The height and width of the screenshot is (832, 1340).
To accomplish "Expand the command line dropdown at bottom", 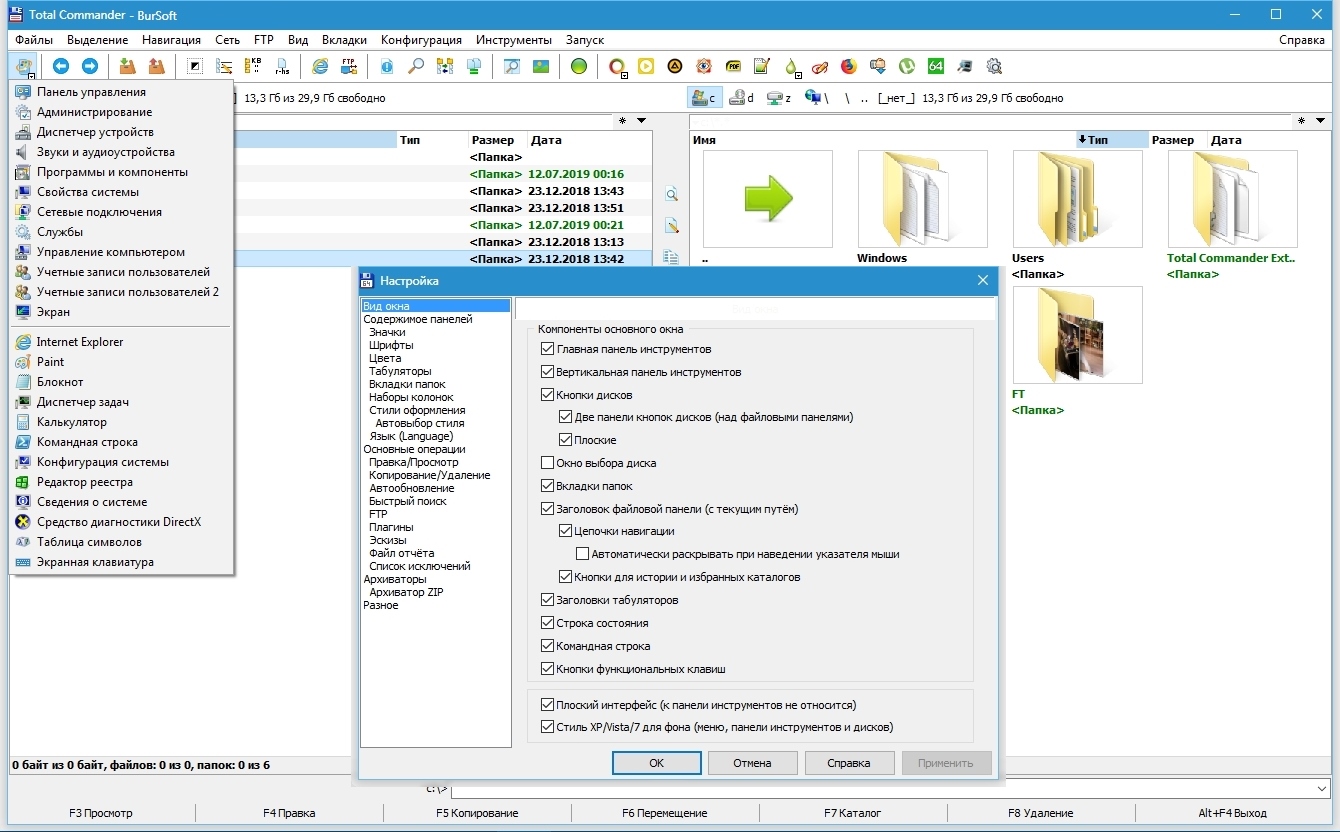I will click(1323, 789).
